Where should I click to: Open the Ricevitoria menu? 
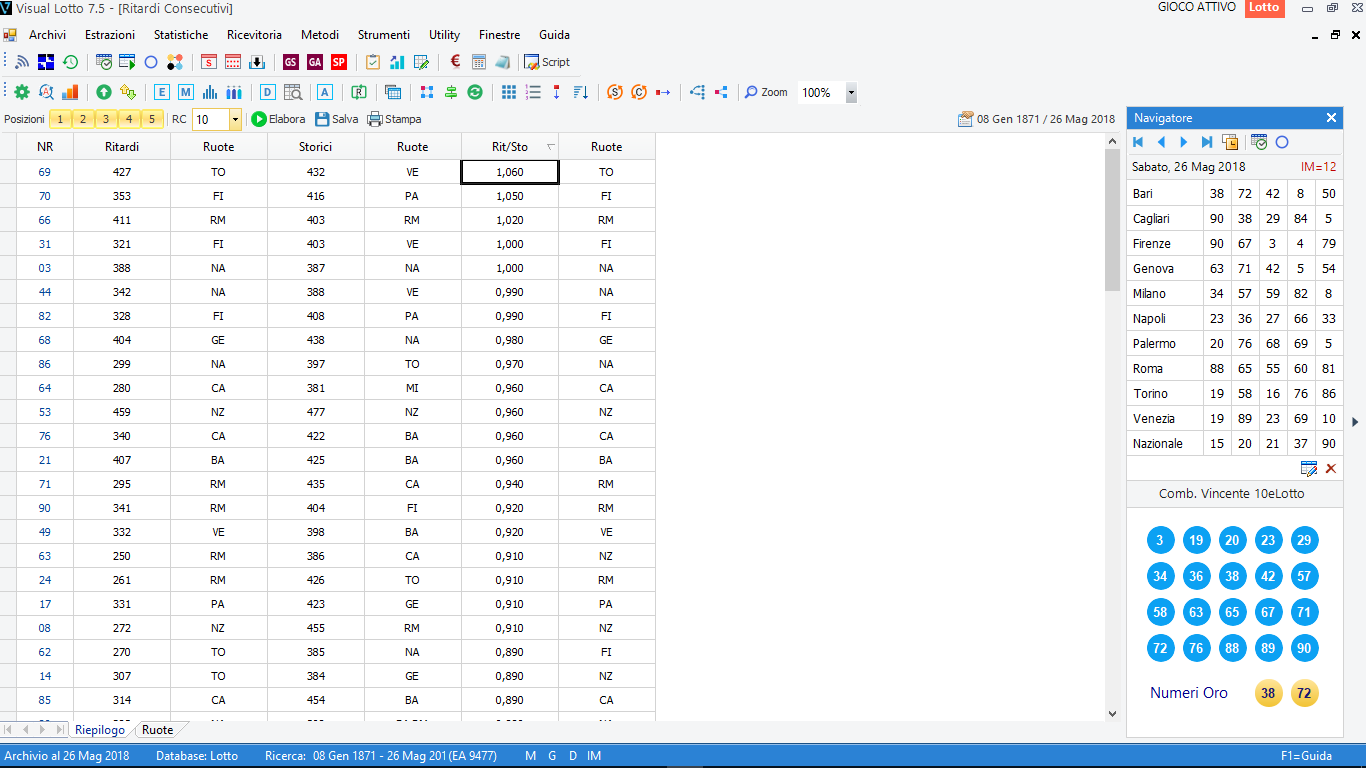click(255, 35)
